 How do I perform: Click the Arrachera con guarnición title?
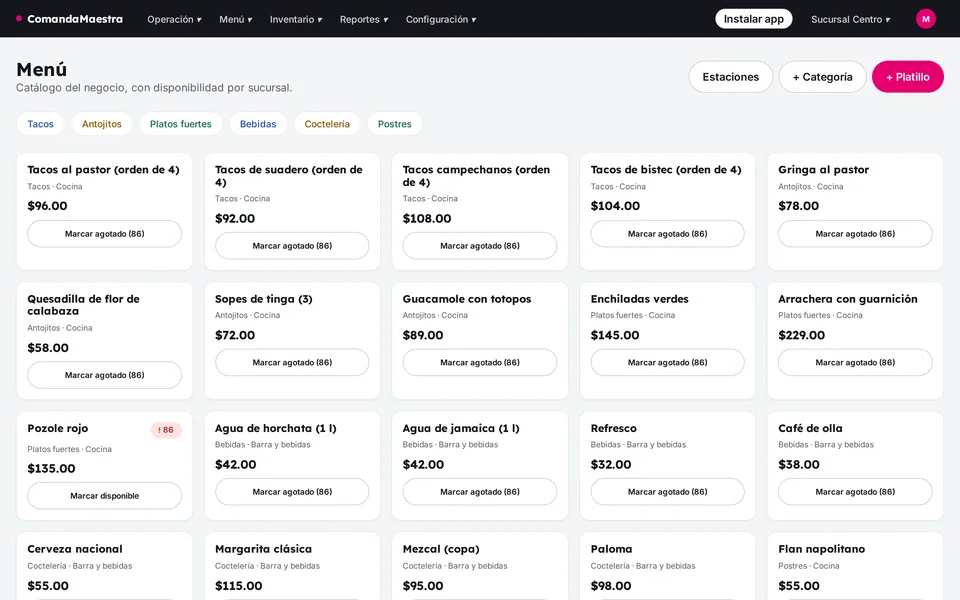tap(847, 299)
